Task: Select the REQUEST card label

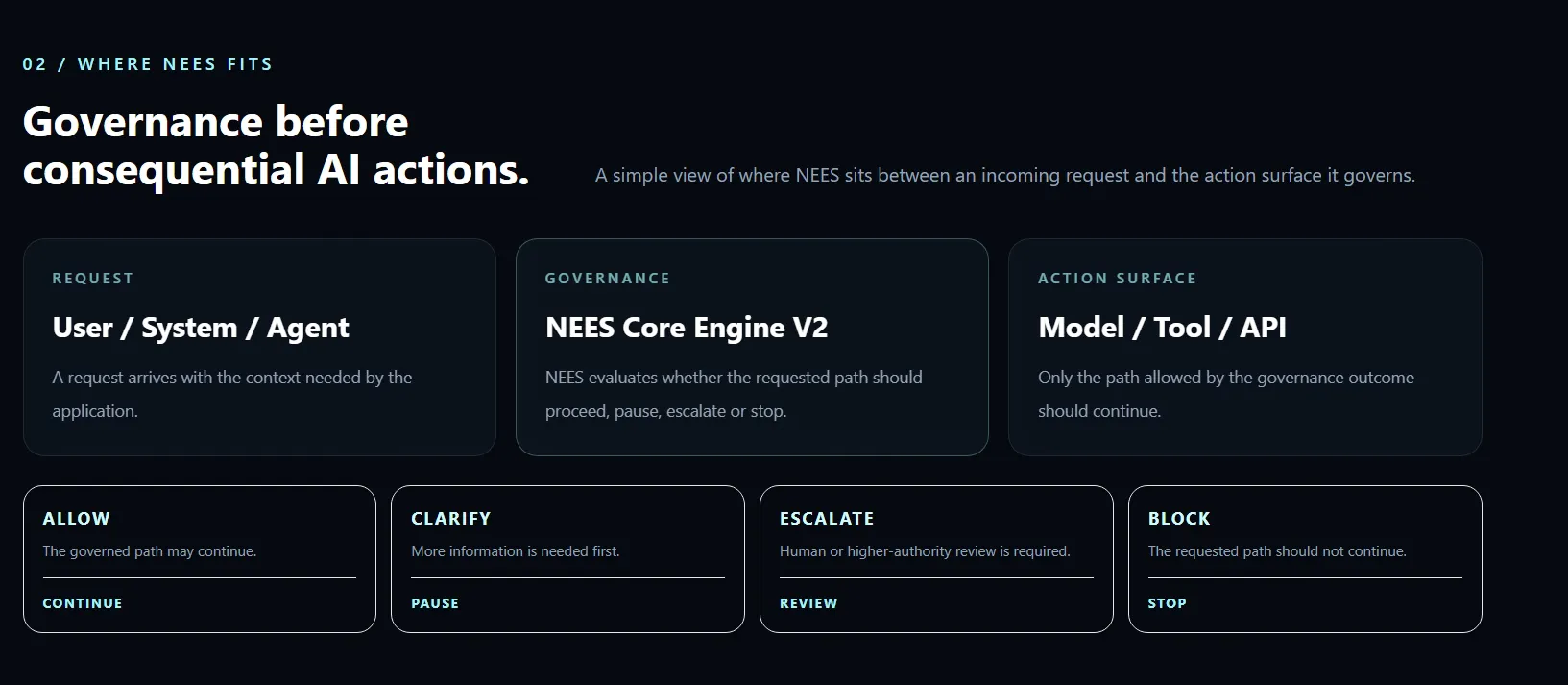Action: tap(93, 279)
